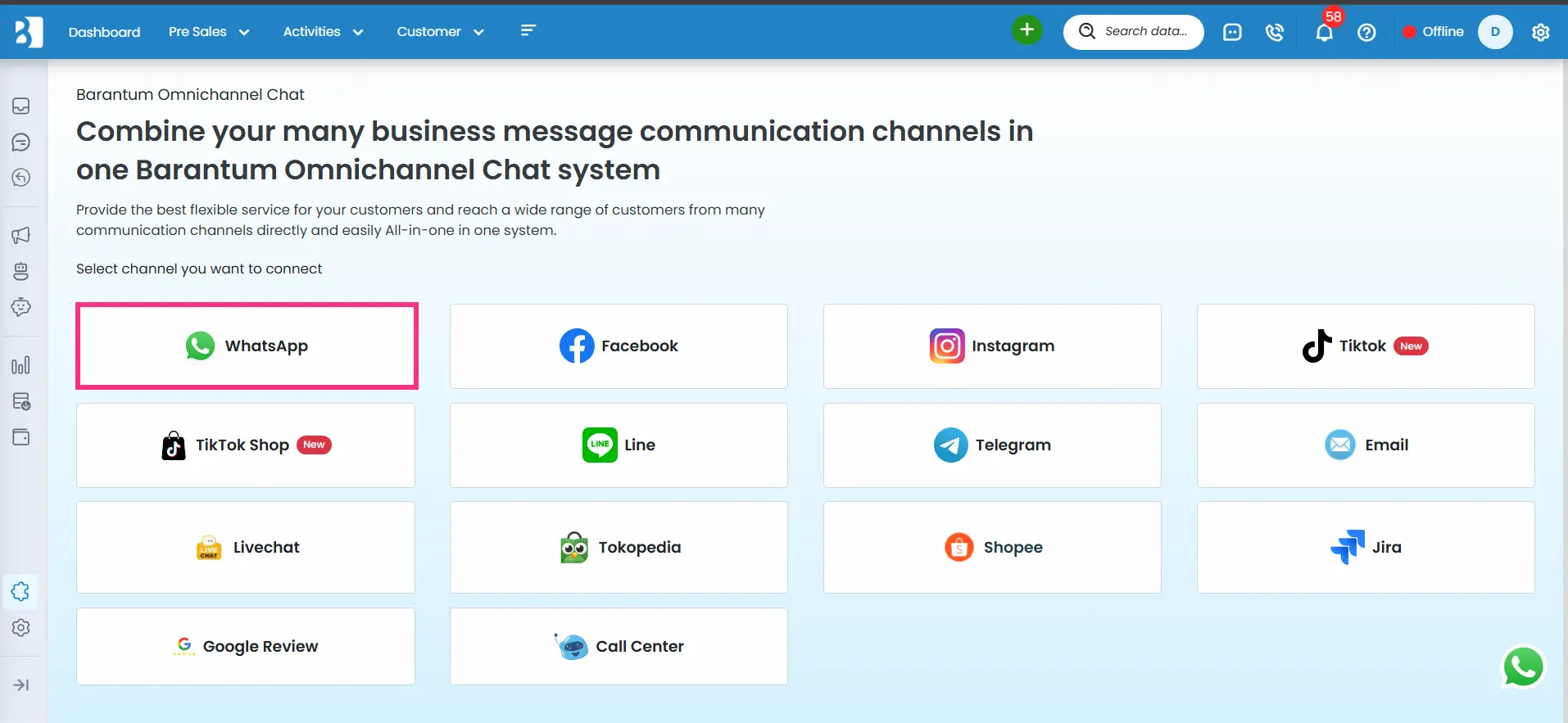Screen dimensions: 1568x723
Task: Select the WhatsApp channel card
Action: pyautogui.click(x=247, y=346)
